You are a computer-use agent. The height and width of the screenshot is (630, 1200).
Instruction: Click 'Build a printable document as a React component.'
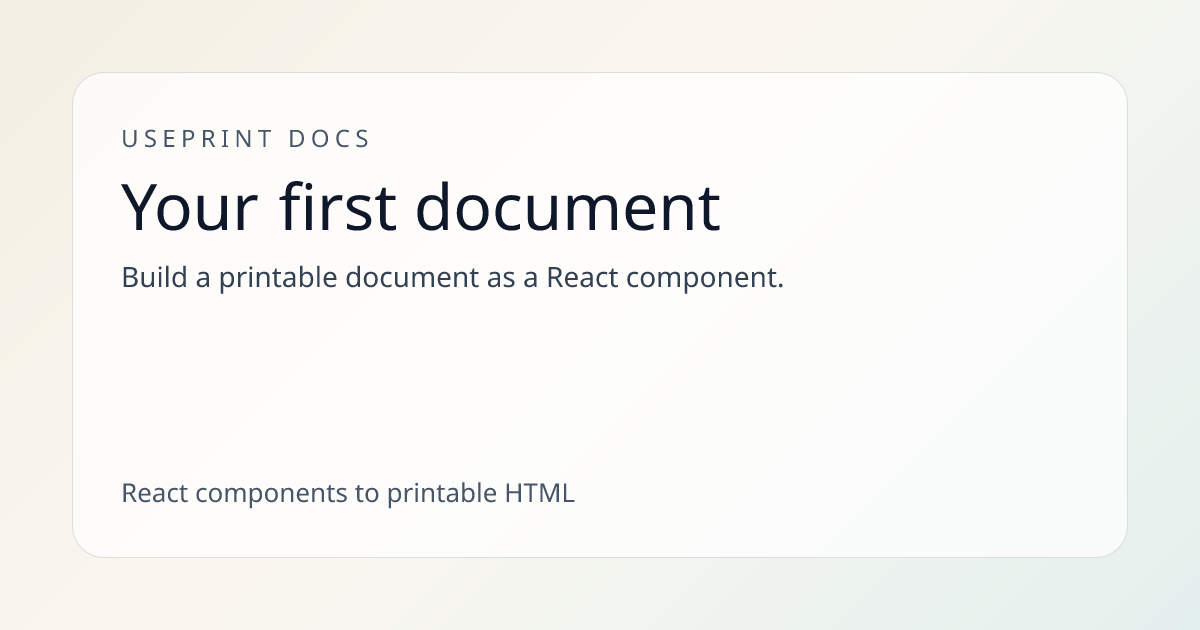coord(452,278)
